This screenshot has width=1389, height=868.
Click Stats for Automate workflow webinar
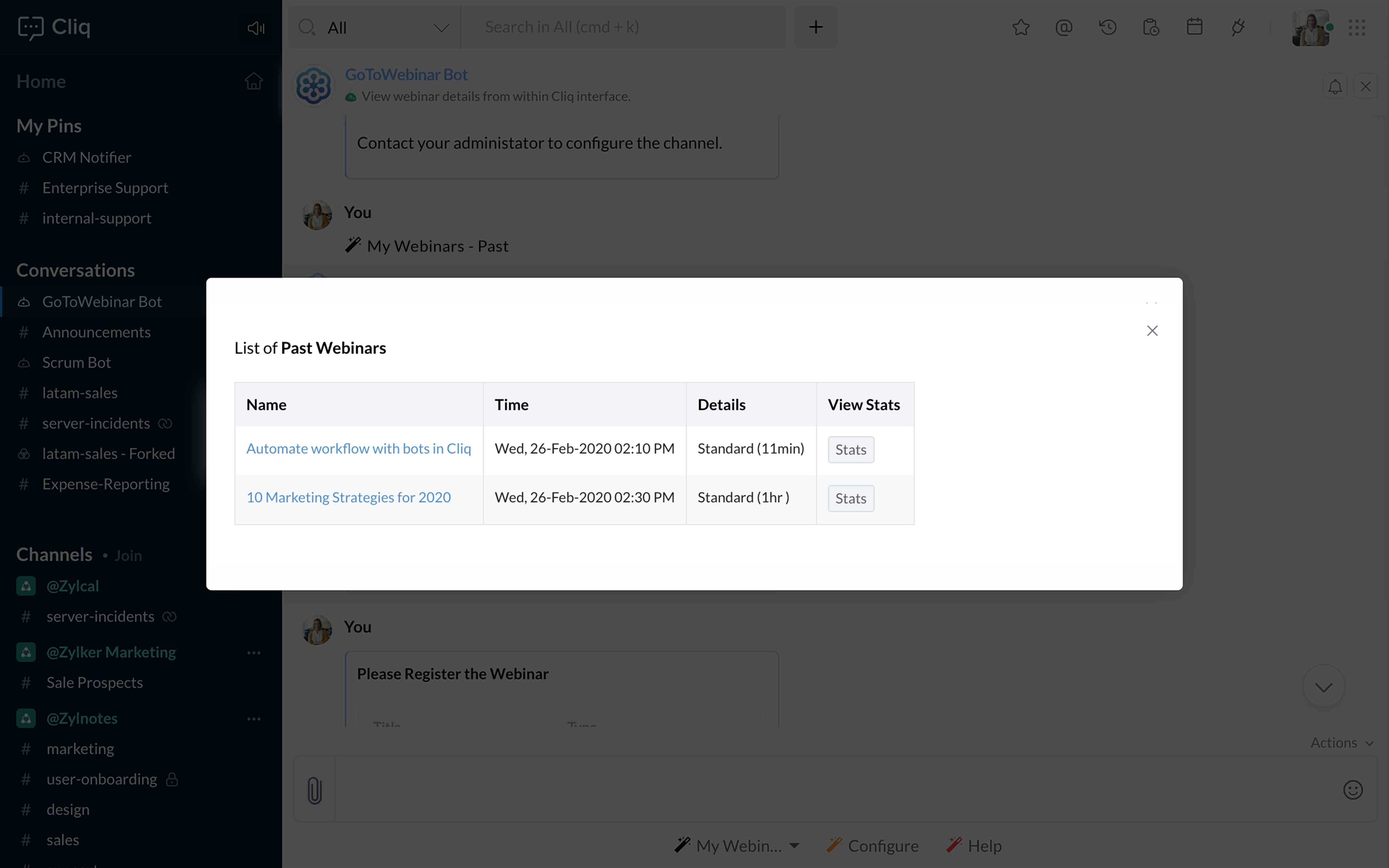850,449
